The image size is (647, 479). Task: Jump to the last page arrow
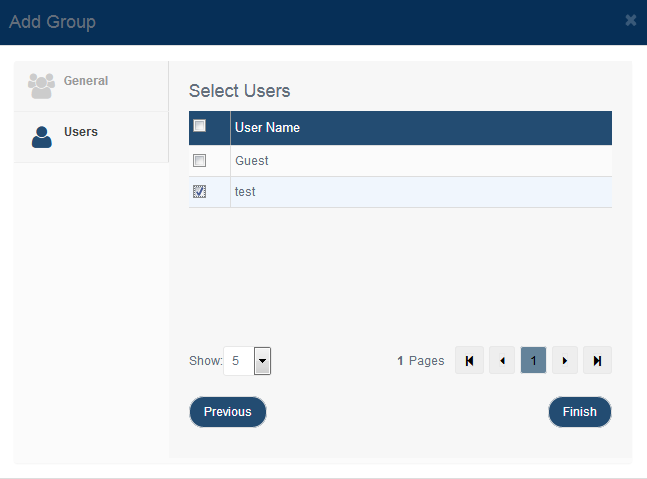point(597,361)
